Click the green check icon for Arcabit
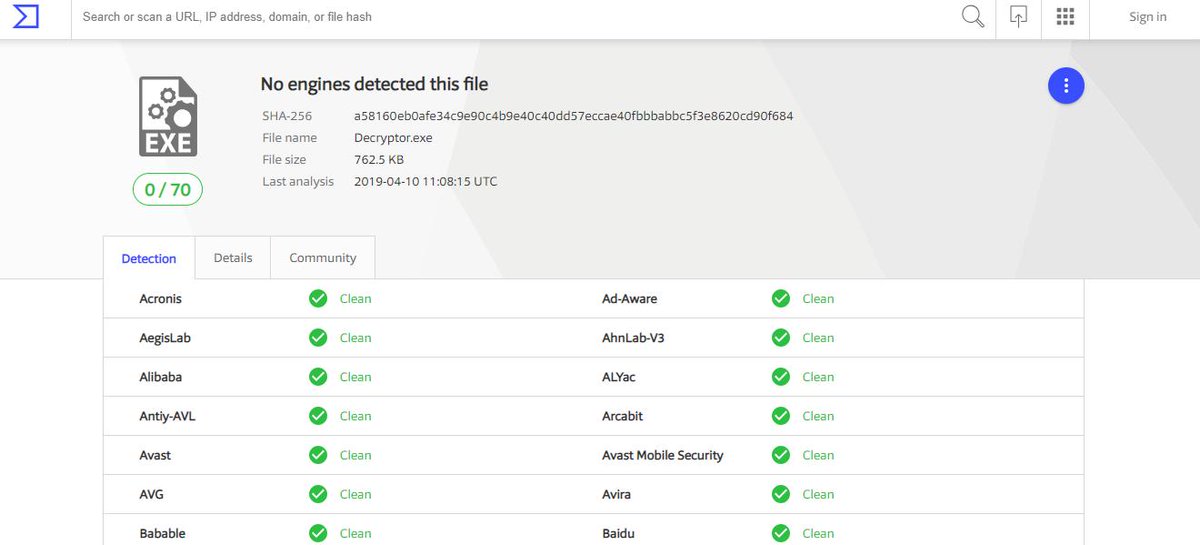 coord(781,416)
